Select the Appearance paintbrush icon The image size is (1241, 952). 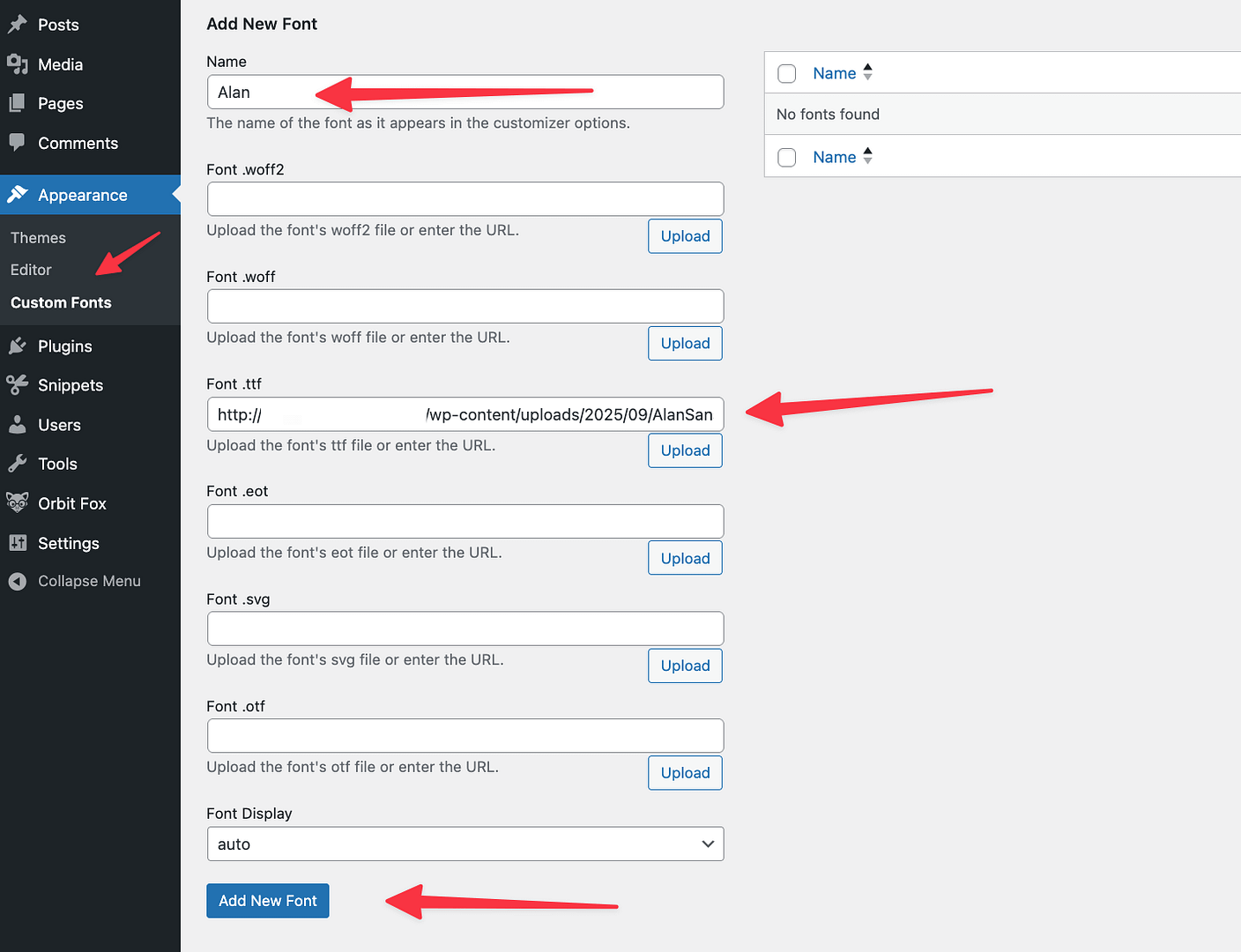point(19,195)
